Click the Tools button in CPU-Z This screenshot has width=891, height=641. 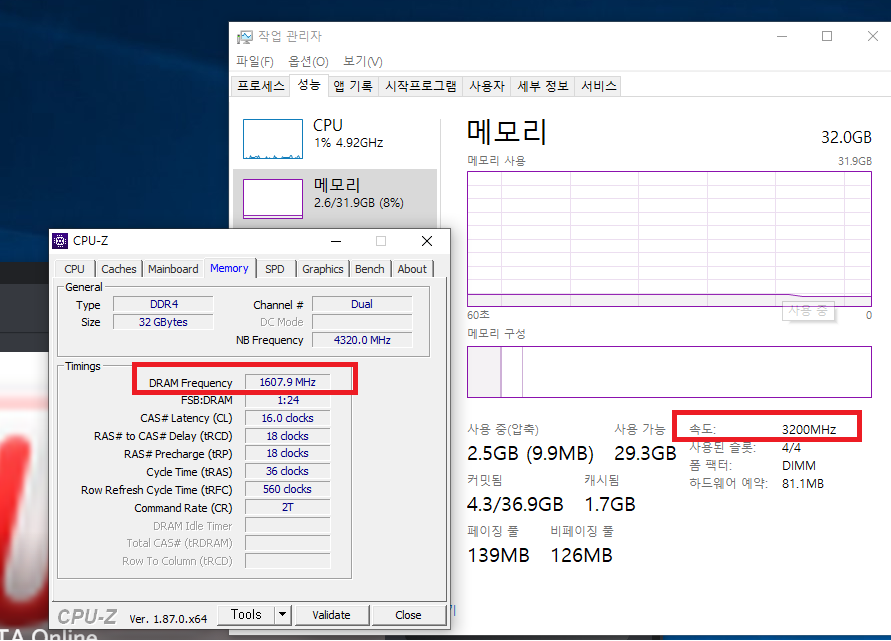246,615
